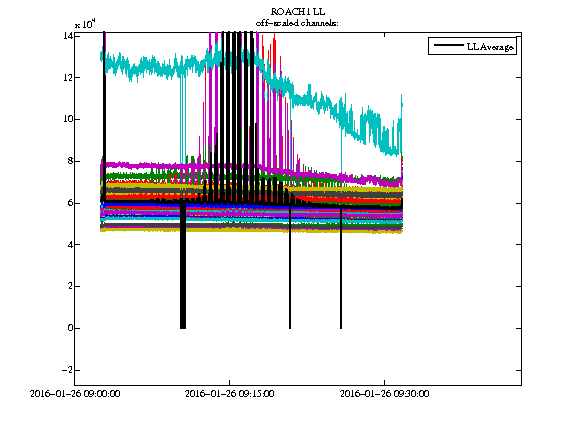The height and width of the screenshot is (432, 576).
Task: Click the y-axis tick label 10
Action: click(x=67, y=119)
